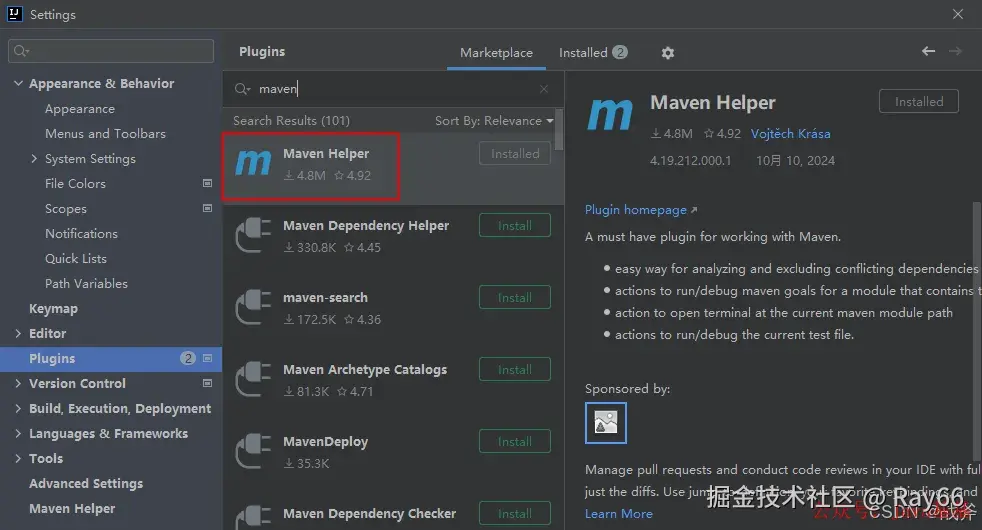Install the Maven Dependency Helper plugin
982x530 pixels.
click(515, 226)
